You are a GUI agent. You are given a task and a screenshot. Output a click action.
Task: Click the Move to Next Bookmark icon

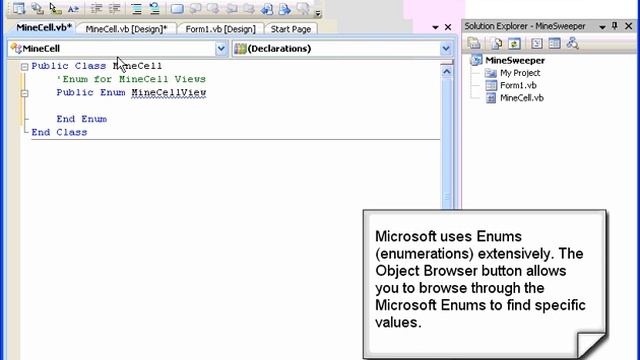(x=213, y=8)
